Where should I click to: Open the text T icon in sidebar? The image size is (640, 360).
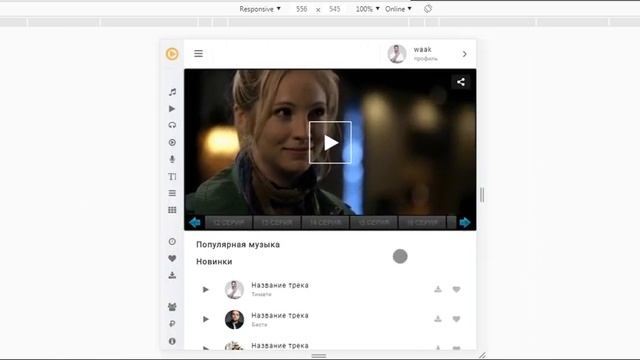[x=172, y=176]
